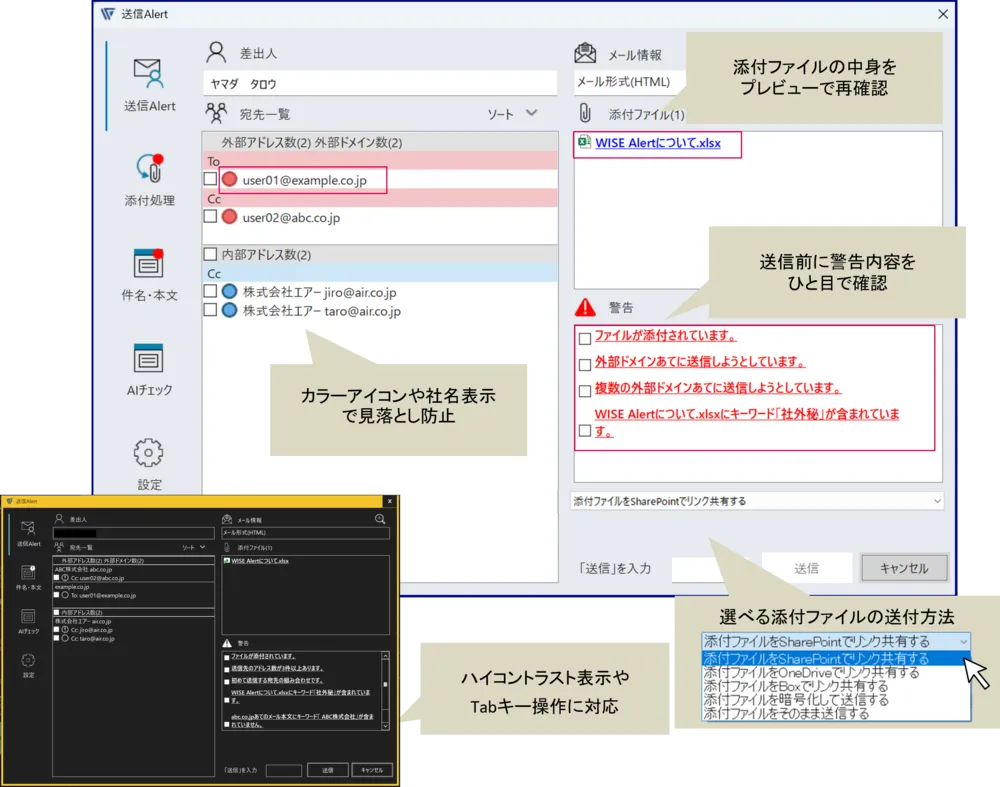The height and width of the screenshot is (787, 1000).
Task: Open the WISE Alertについて.xlsx attachment link
Action: pos(658,143)
